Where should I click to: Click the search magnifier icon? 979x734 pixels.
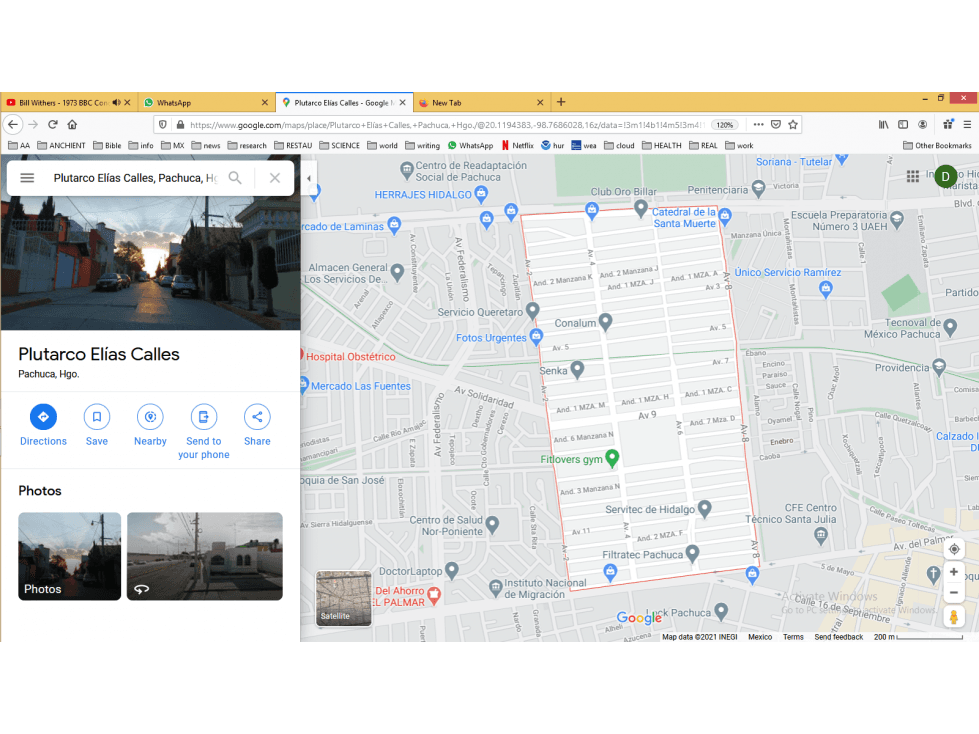click(x=235, y=178)
